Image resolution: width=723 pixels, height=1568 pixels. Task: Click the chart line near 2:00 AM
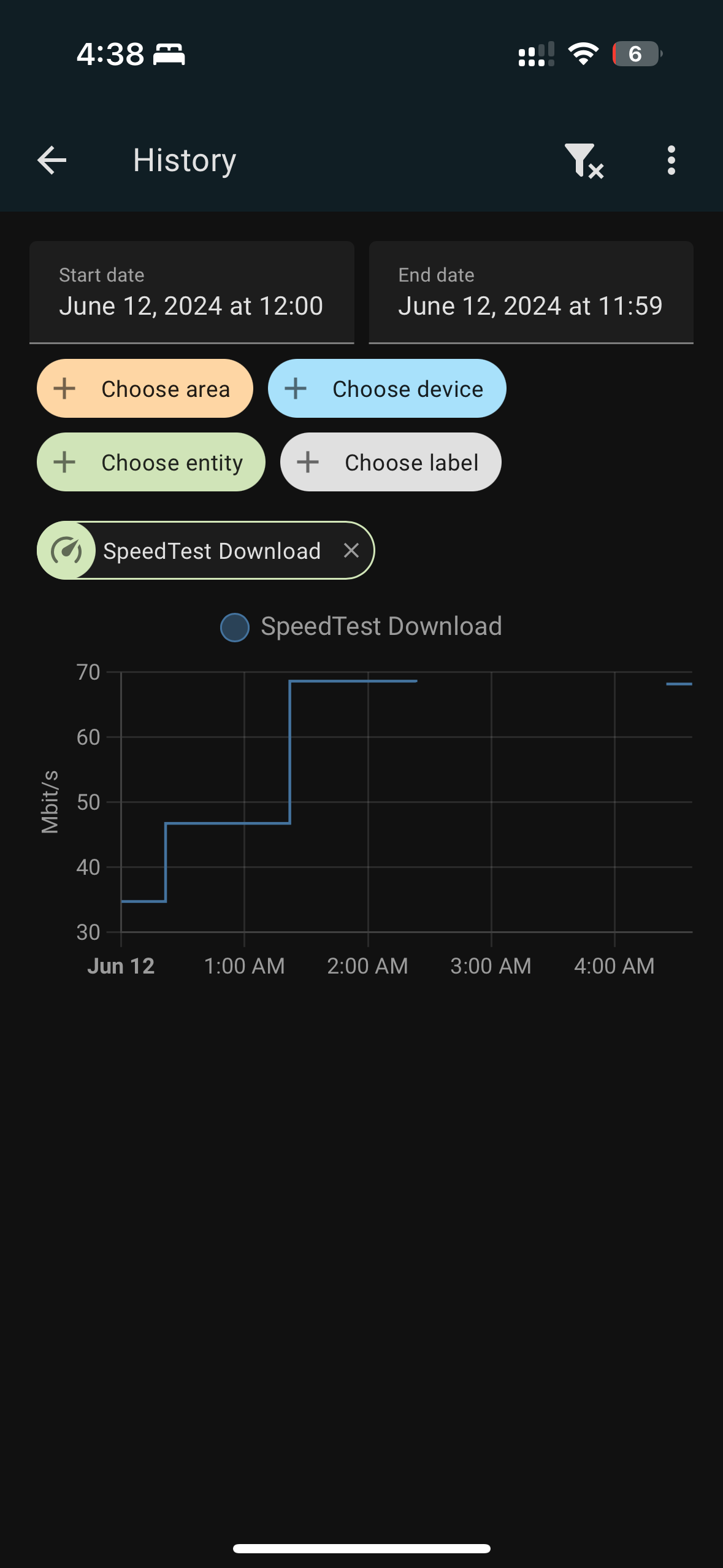pyautogui.click(x=368, y=681)
